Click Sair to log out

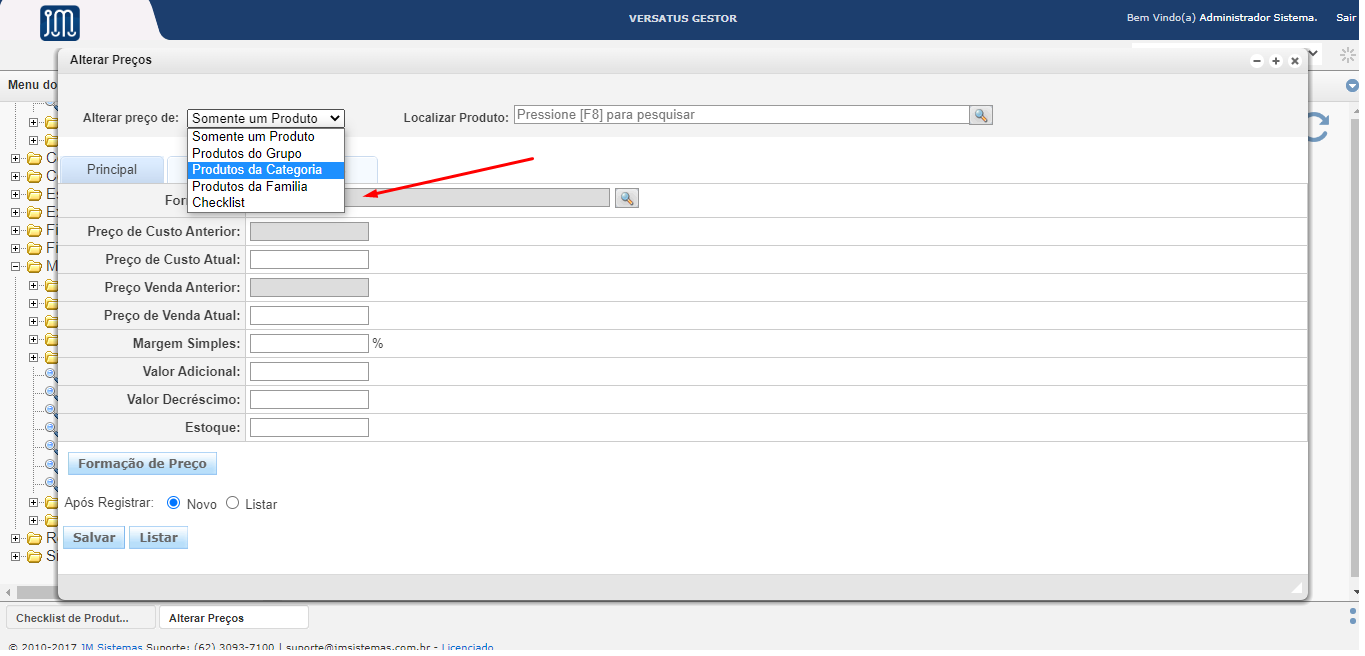point(1345,18)
